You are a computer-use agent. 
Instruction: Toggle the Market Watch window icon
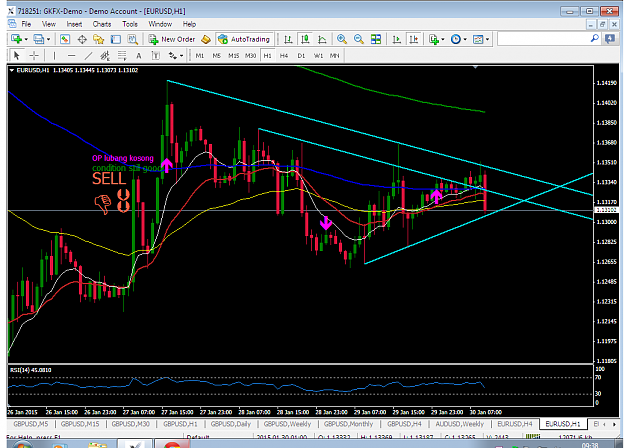pos(65,39)
